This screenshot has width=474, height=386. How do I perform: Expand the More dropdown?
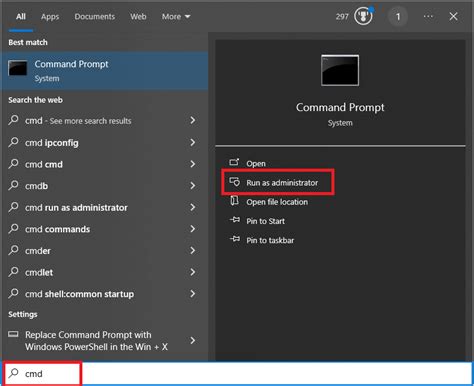pos(176,17)
